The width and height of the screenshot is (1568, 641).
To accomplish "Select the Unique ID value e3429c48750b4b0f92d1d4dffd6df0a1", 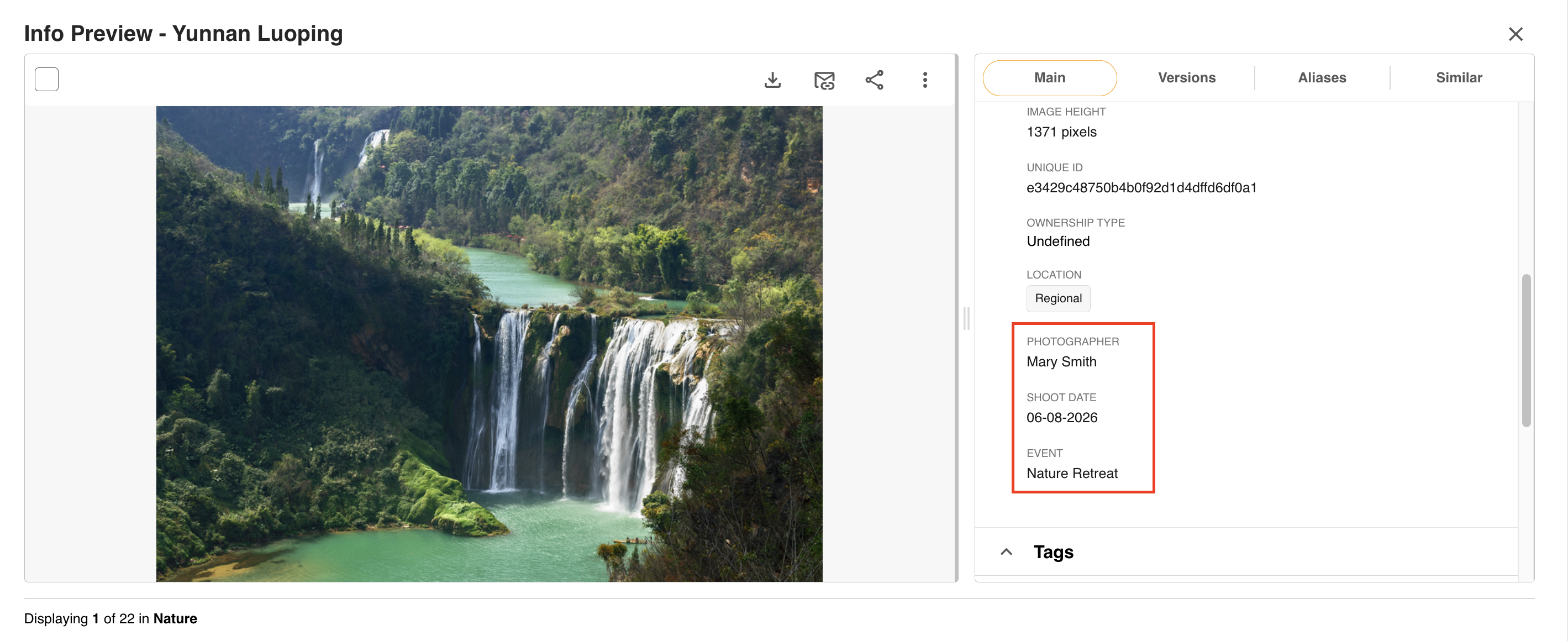I will [x=1141, y=187].
